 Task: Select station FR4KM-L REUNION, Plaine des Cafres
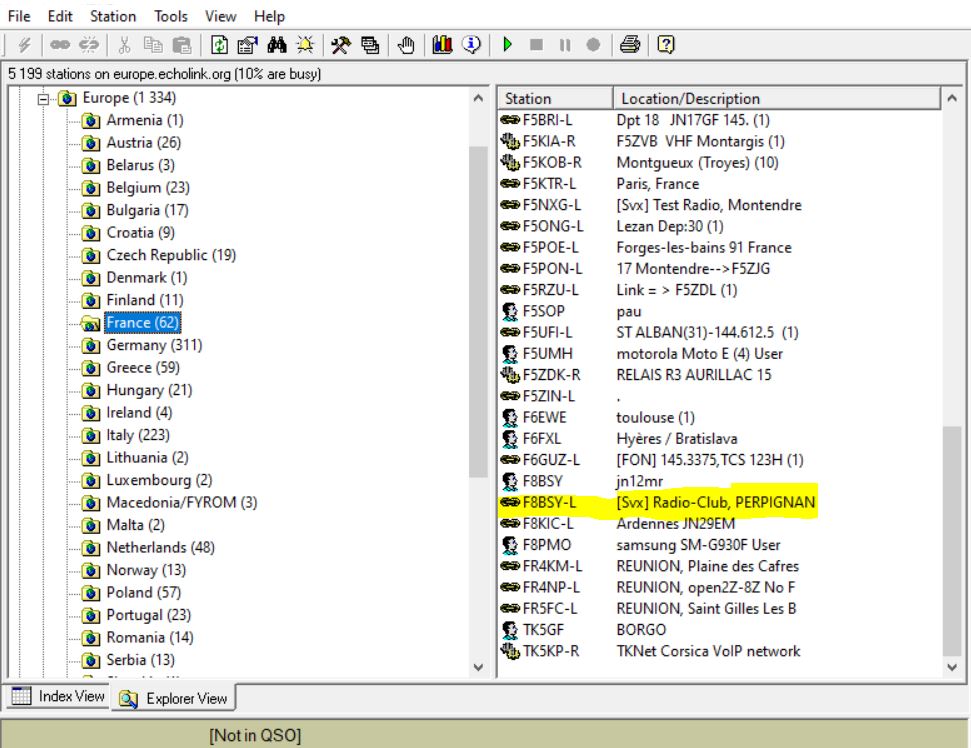(x=650, y=567)
